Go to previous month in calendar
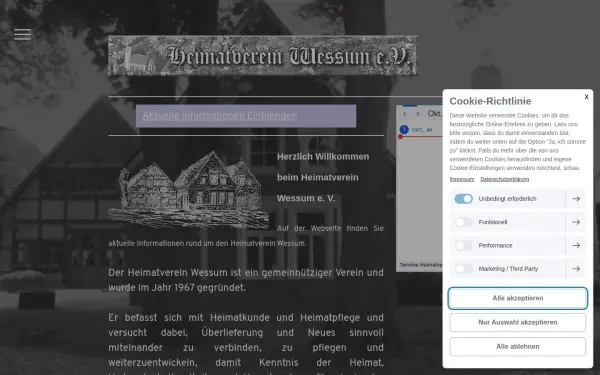The height and width of the screenshot is (375, 600). click(405, 114)
